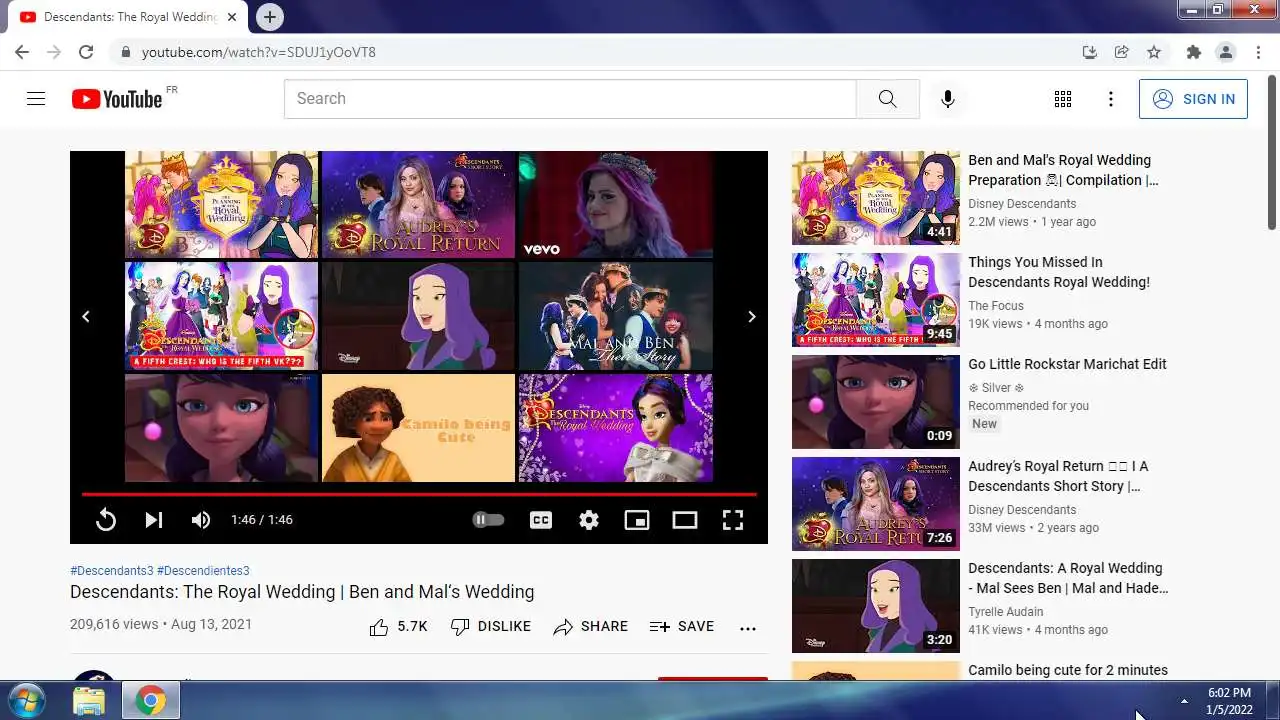Image resolution: width=1280 pixels, height=720 pixels.
Task: Open Camilo being Cute end-screen thumbnail
Action: [418, 428]
